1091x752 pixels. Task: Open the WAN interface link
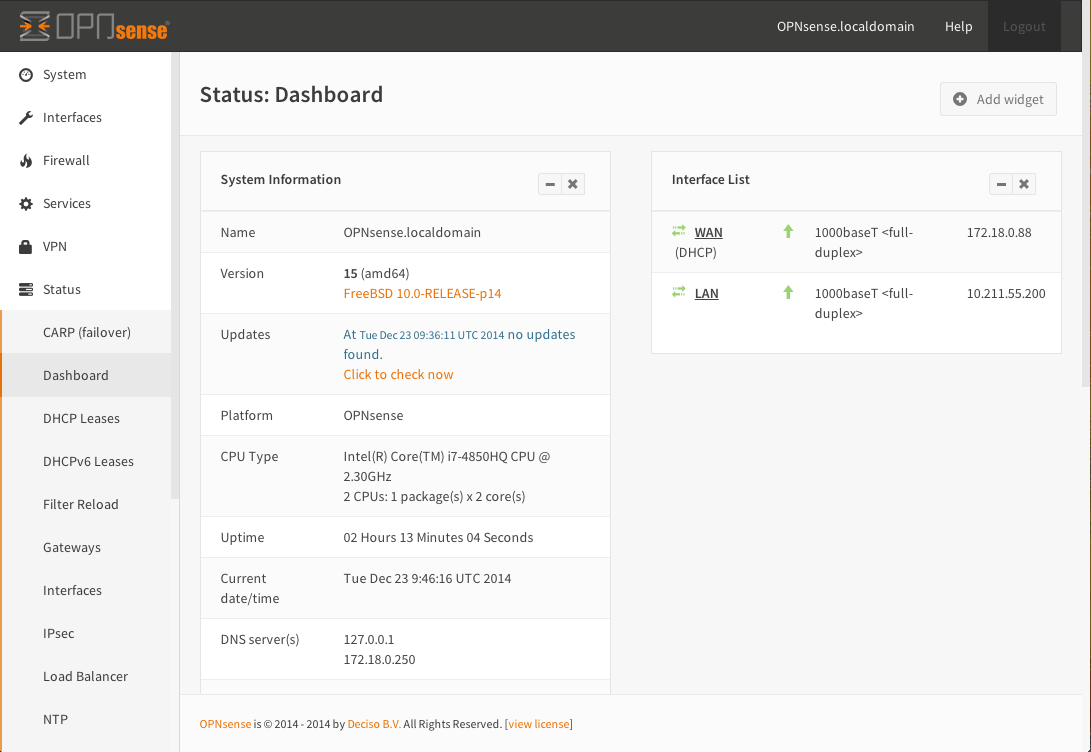pos(708,232)
